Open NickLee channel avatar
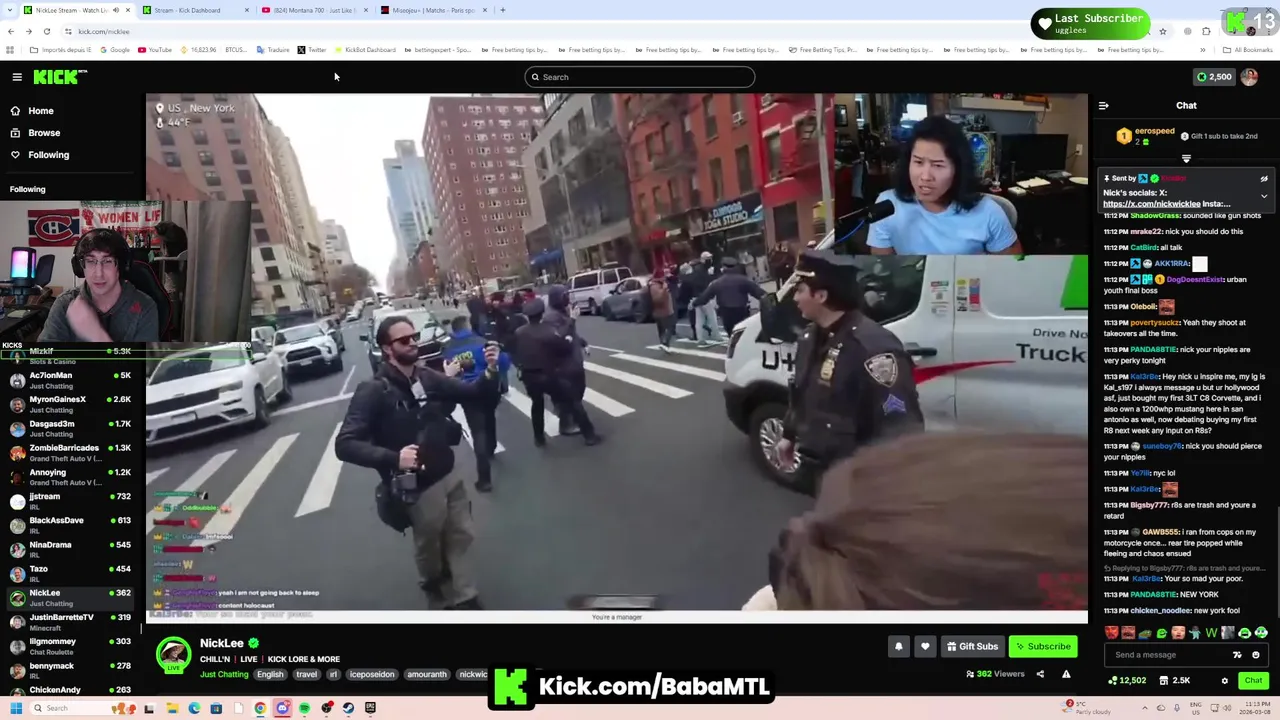The image size is (1280, 720). coord(173,655)
